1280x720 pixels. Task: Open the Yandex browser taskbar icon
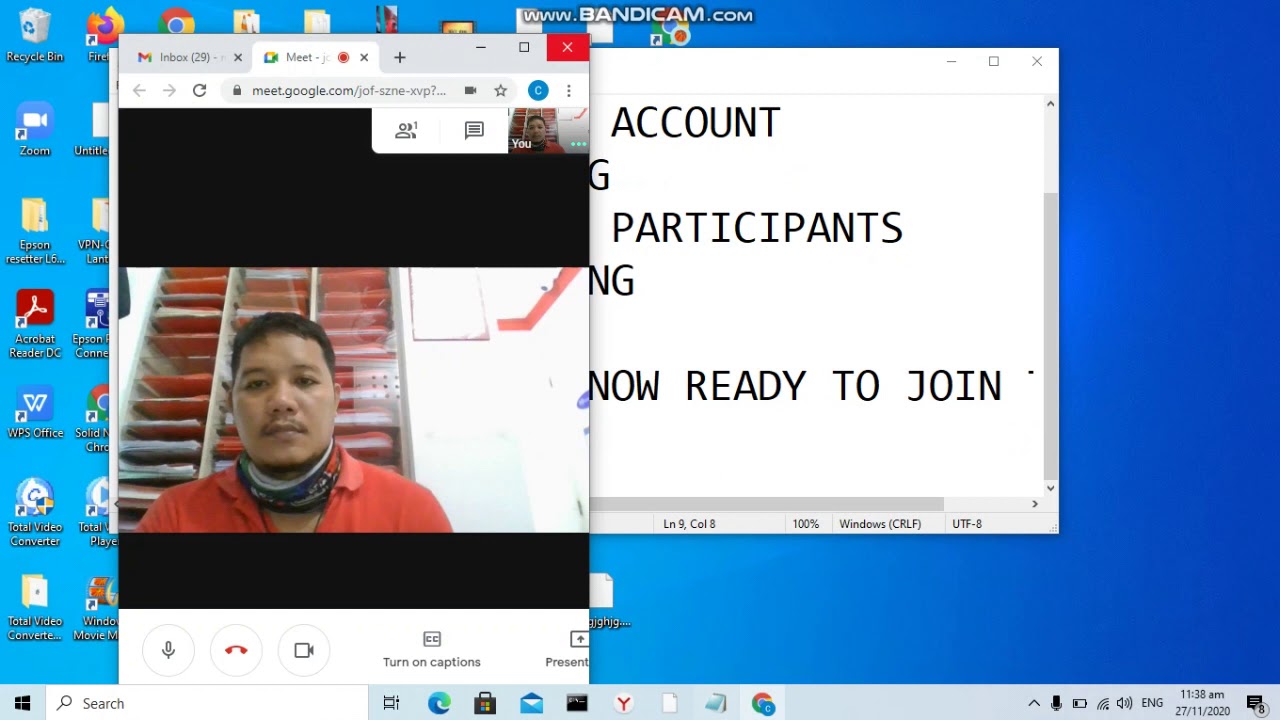click(x=623, y=703)
